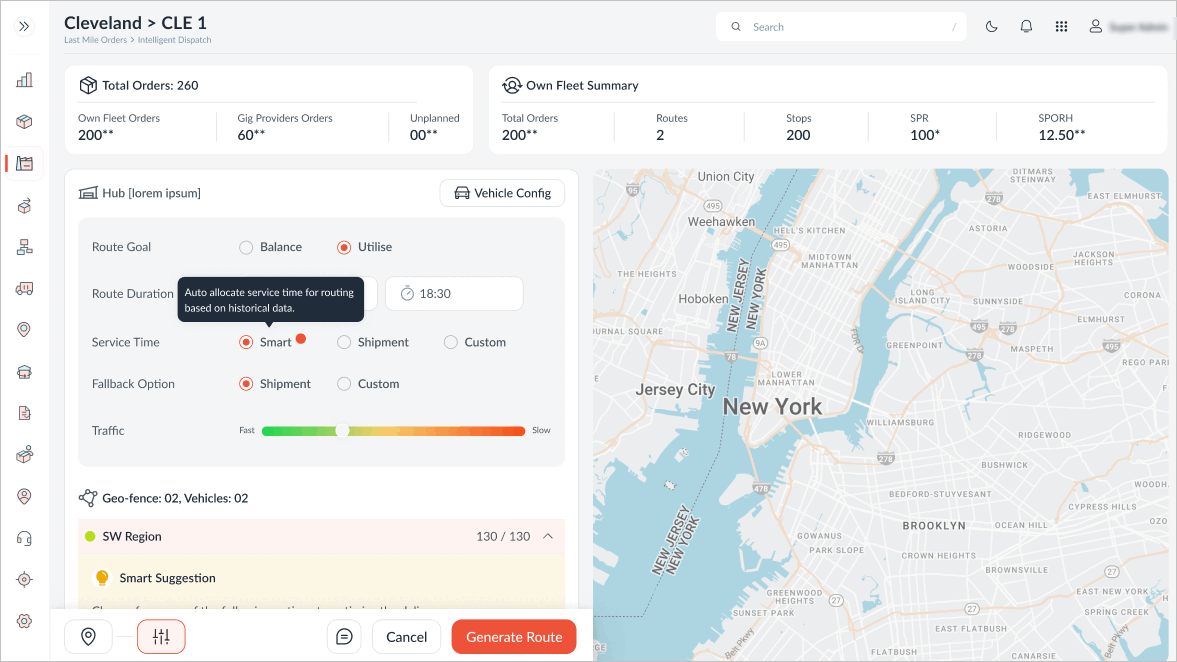
Task: Open the package box sidebar icon
Action: [x=24, y=122]
